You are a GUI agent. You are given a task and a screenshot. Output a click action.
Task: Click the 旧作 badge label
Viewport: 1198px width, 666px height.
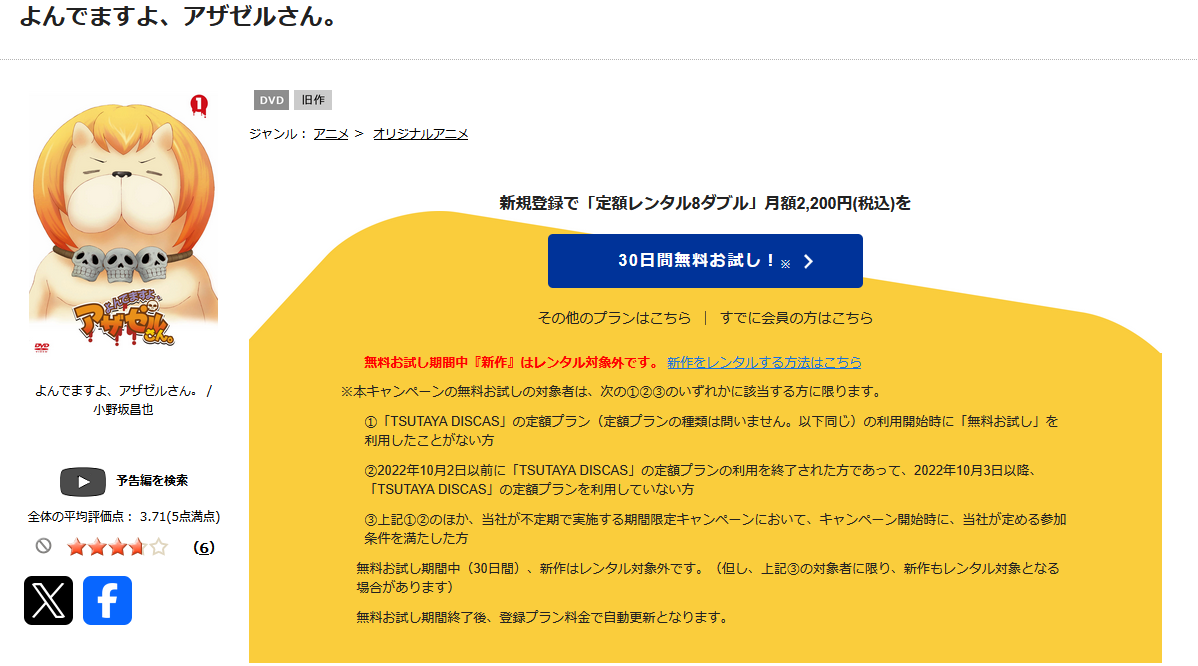pyautogui.click(x=312, y=100)
